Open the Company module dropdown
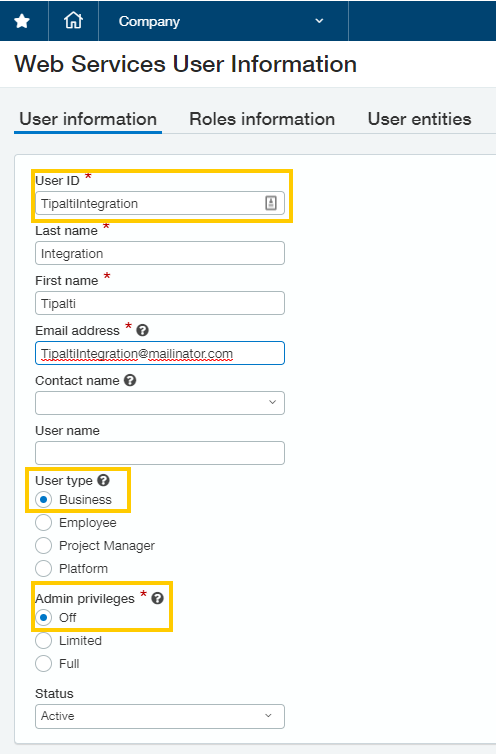 223,21
